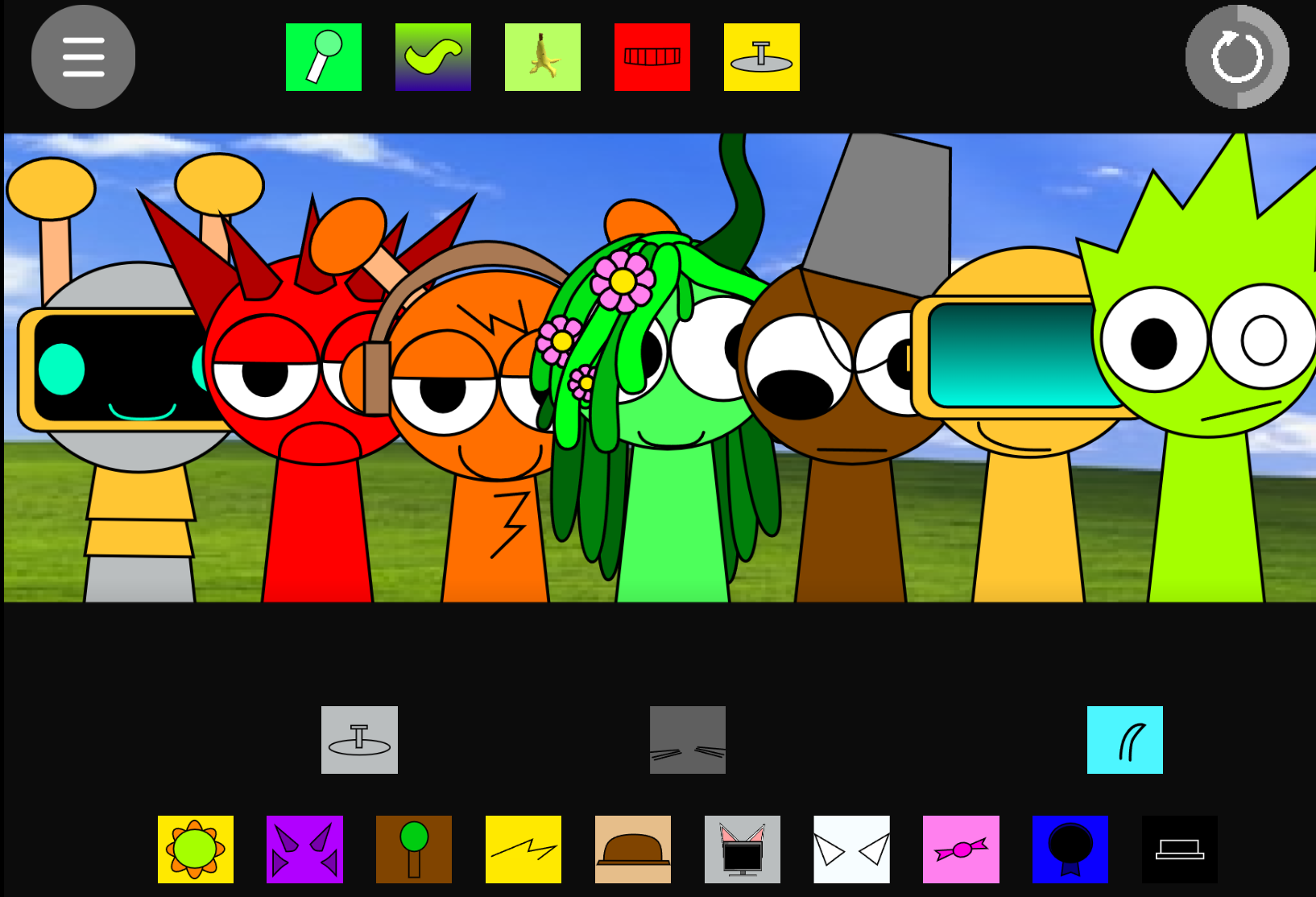Select the green squiggly worm icon

point(433,57)
